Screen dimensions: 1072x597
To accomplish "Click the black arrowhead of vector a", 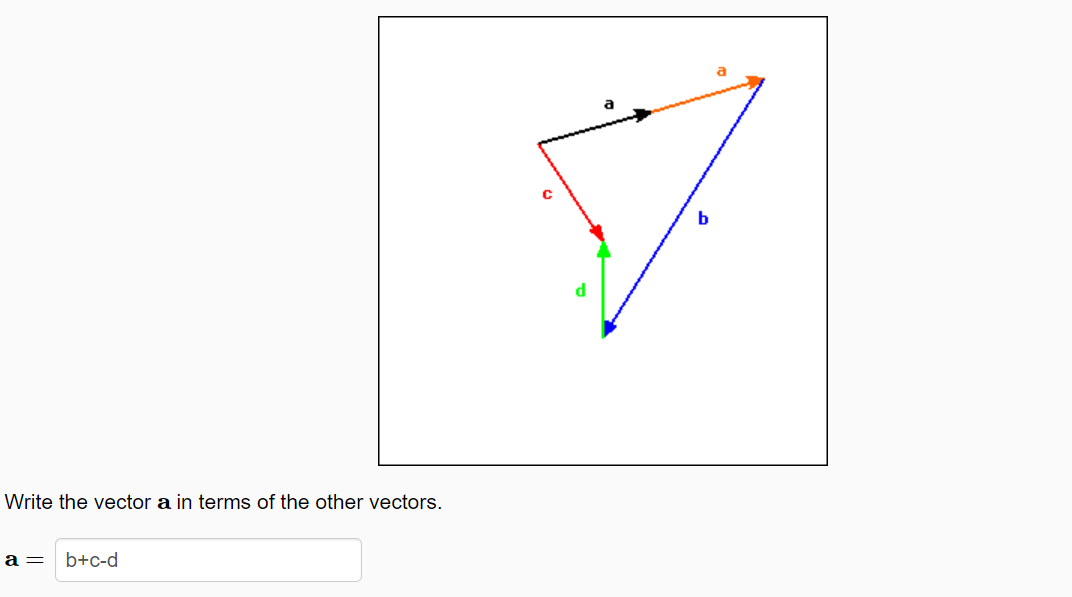I will coord(643,112).
